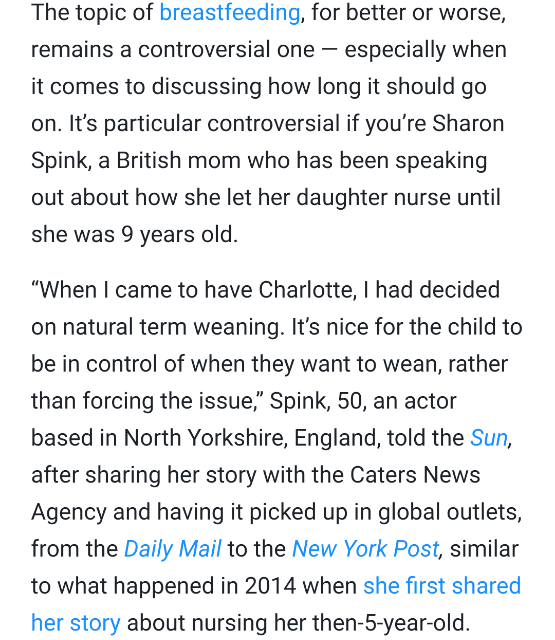The image size is (555, 640).
Task: Click the phrase 'then-5-year-old' at the end
Action: tap(389, 623)
